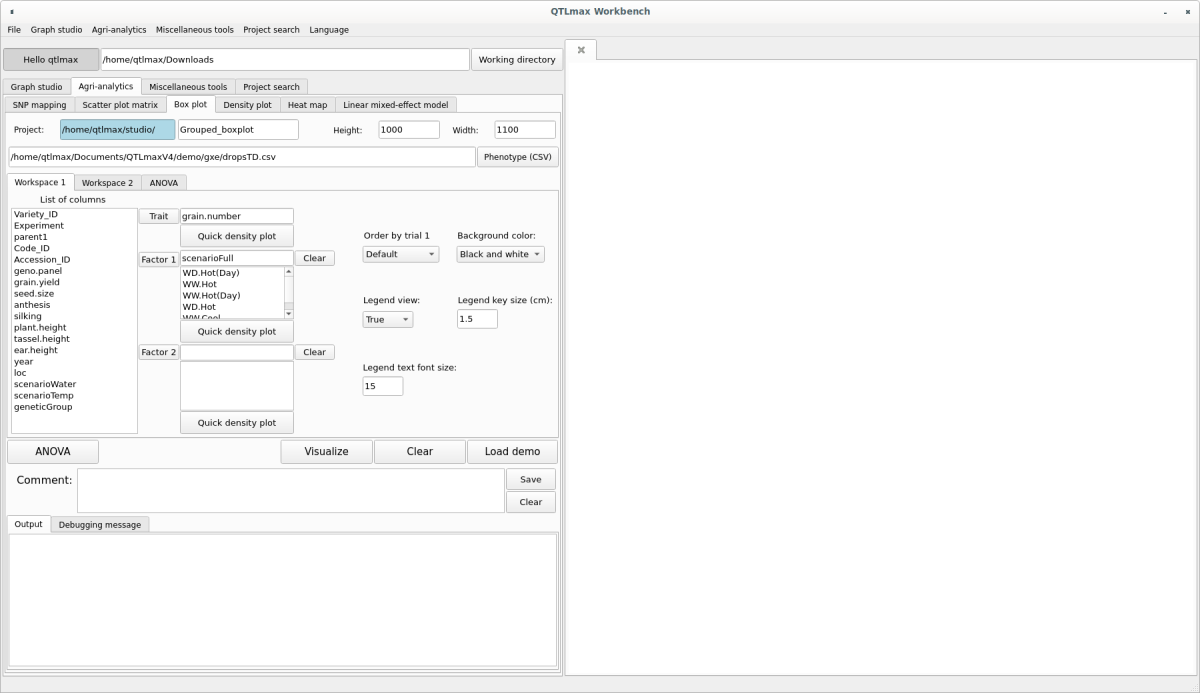Screen dimensions: 1200x693
Task: Click the Working directory button
Action: coord(516,60)
